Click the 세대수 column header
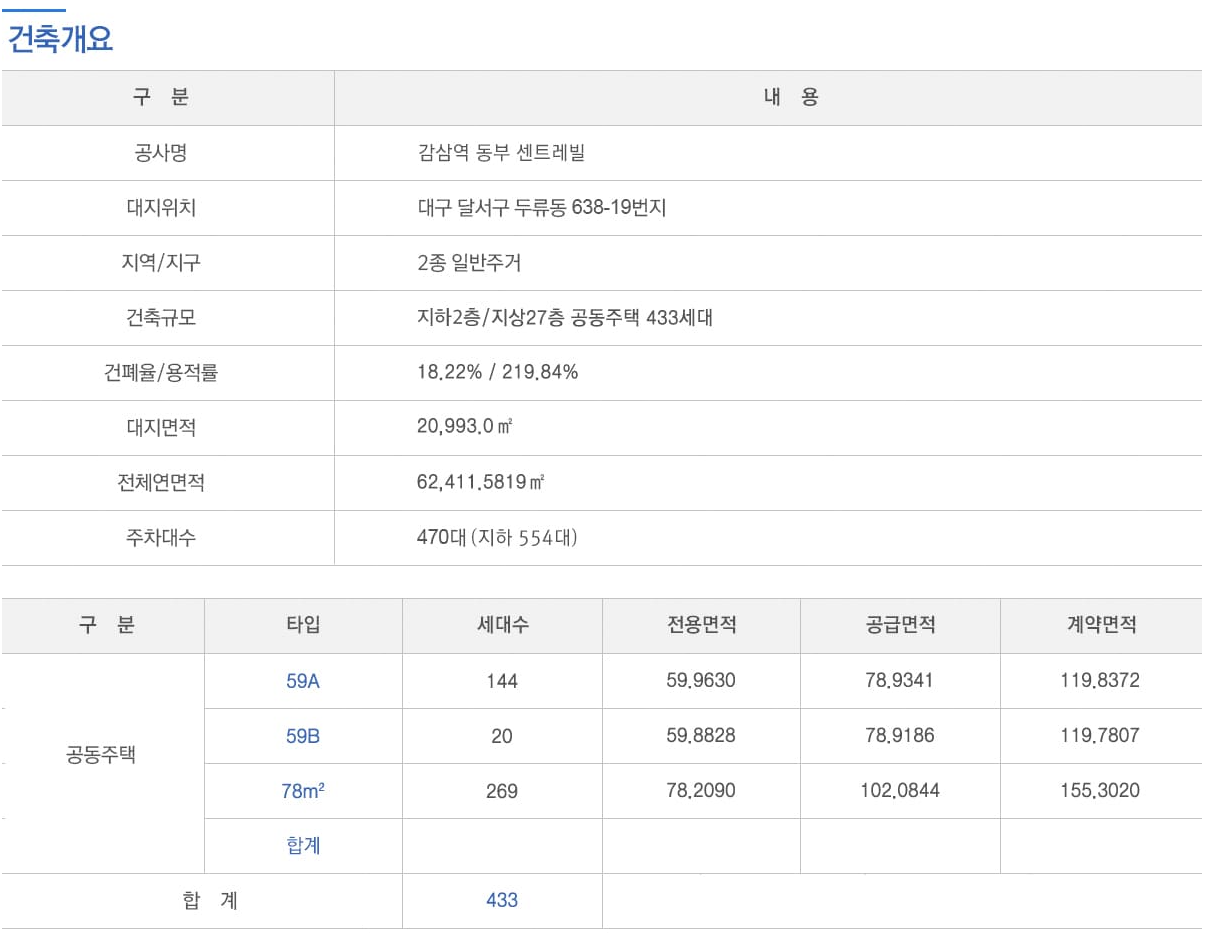 tap(501, 625)
